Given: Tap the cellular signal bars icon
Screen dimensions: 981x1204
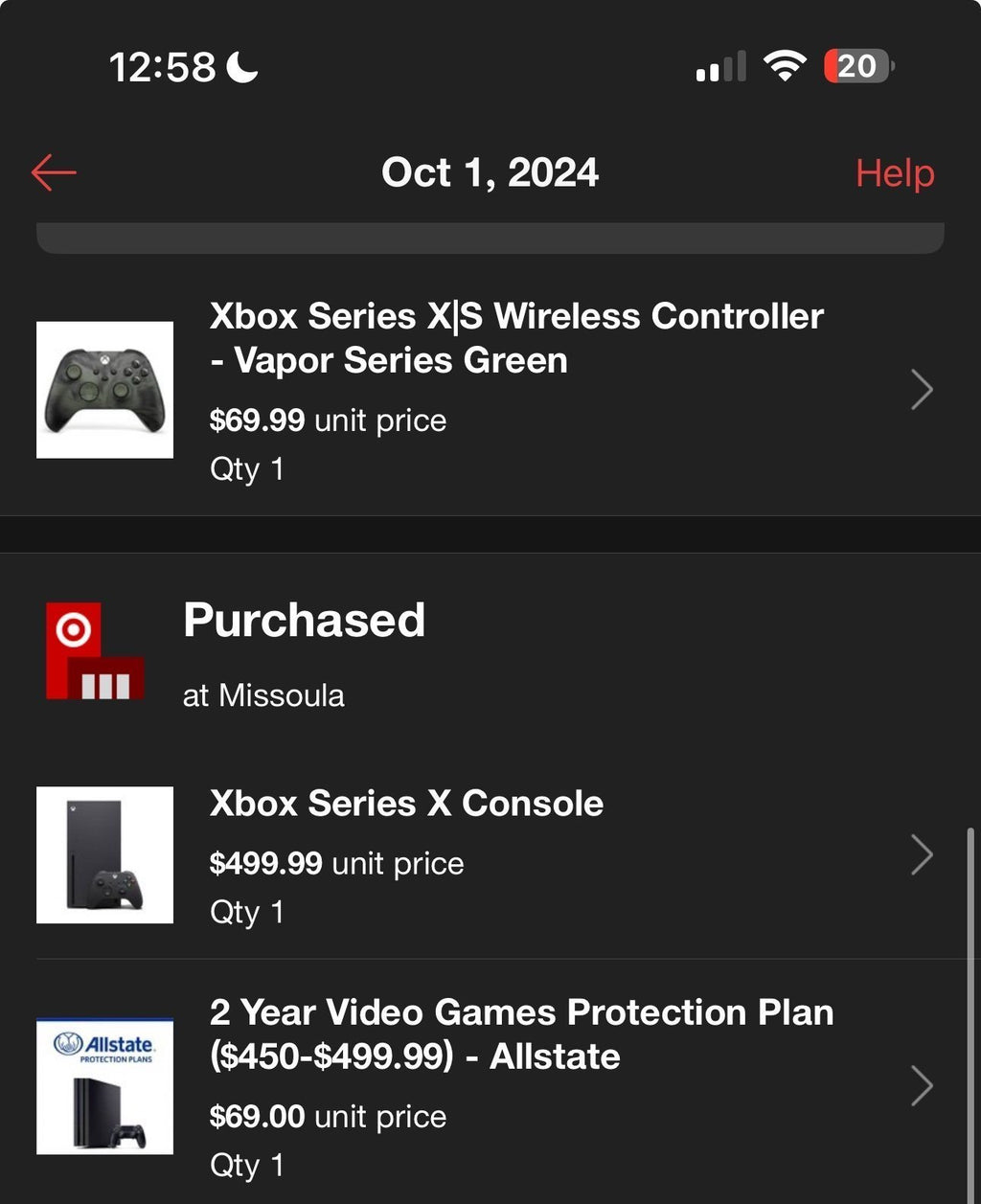Looking at the screenshot, I should (x=720, y=68).
